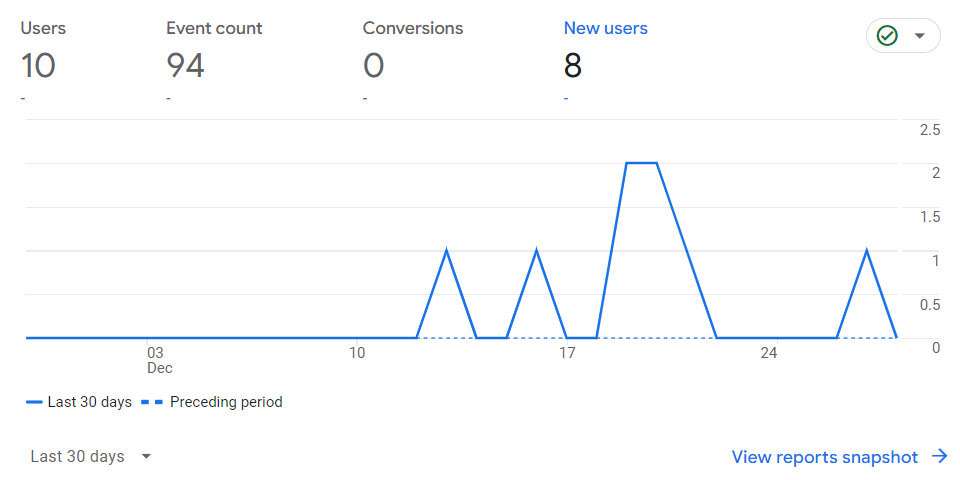The width and height of the screenshot is (960, 480).
Task: Click the 03 Dec x-axis date label
Action: click(x=155, y=359)
